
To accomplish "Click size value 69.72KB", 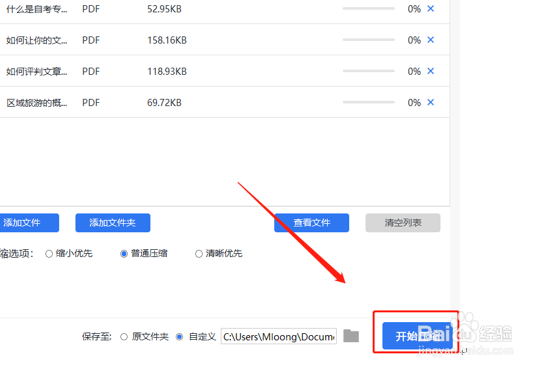I will (x=164, y=103).
